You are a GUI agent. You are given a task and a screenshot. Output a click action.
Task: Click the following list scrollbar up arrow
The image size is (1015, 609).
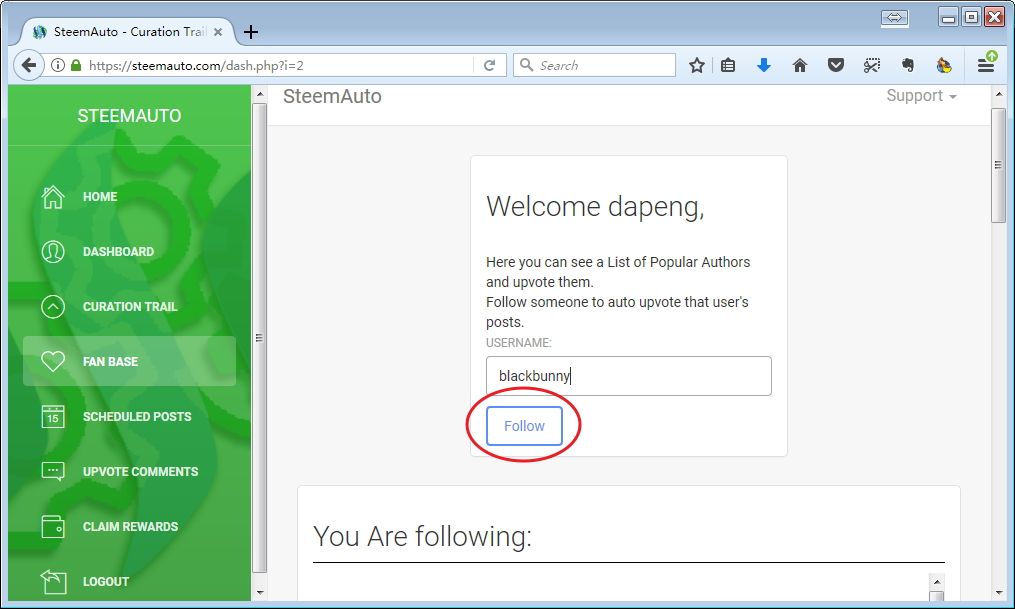coord(936,582)
